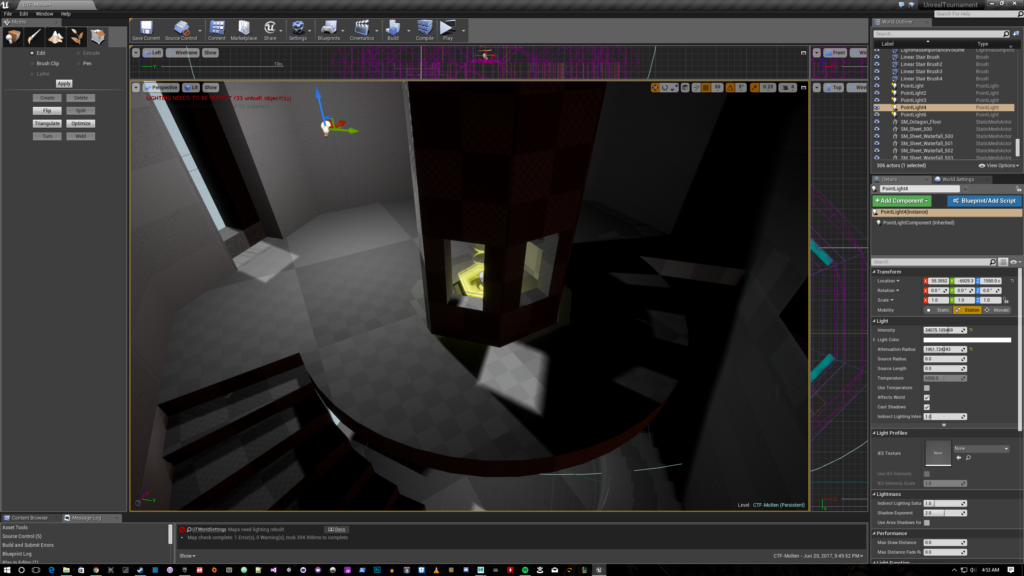Screen dimensions: 1024x576
Task: Click the lock icon in Details panel
Action: [1018, 189]
